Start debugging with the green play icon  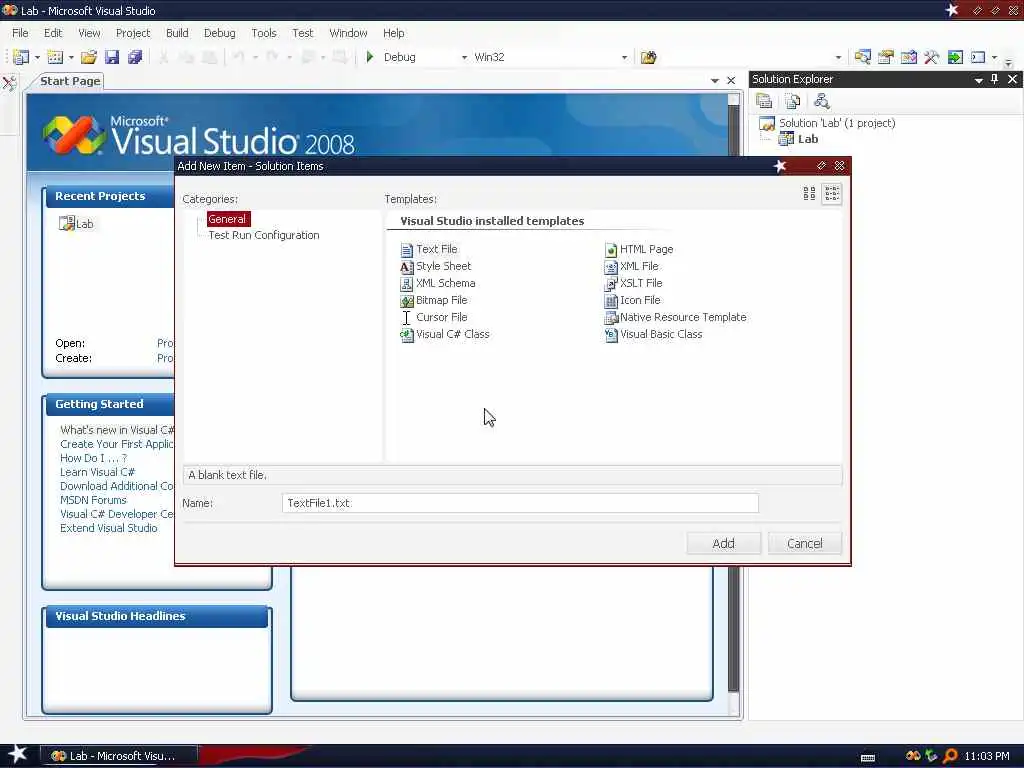click(x=370, y=57)
